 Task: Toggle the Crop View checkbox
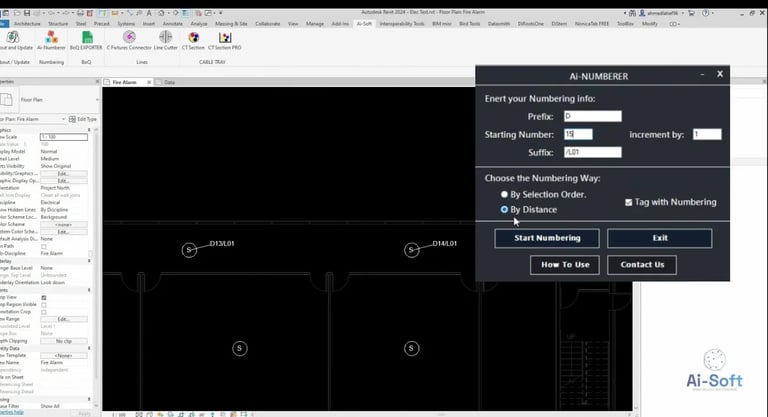pos(44,297)
